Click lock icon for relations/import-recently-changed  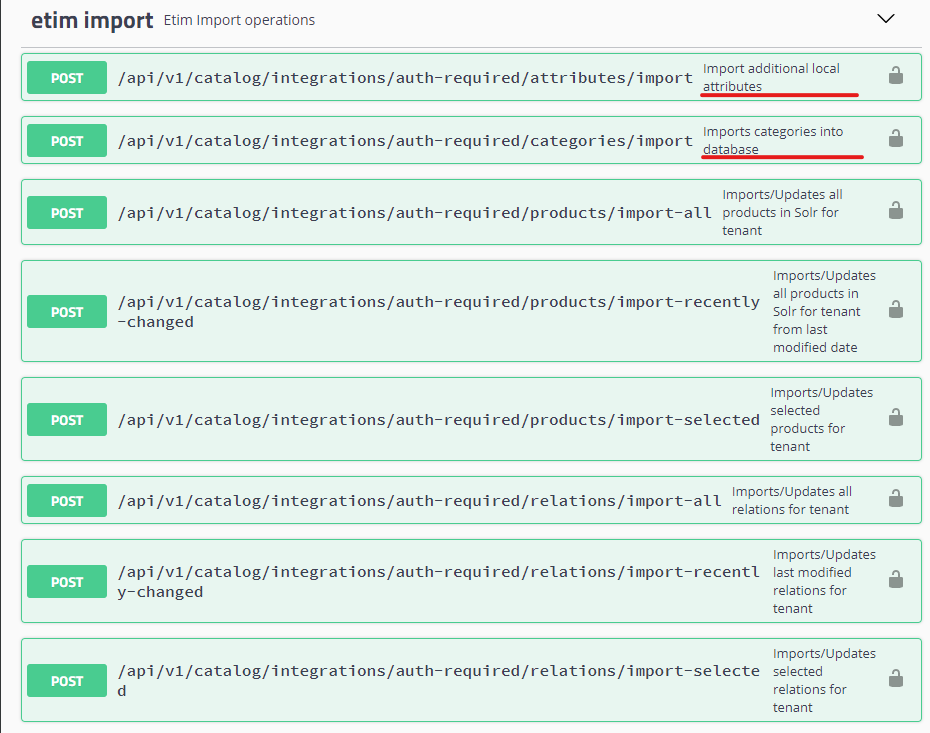[896, 579]
